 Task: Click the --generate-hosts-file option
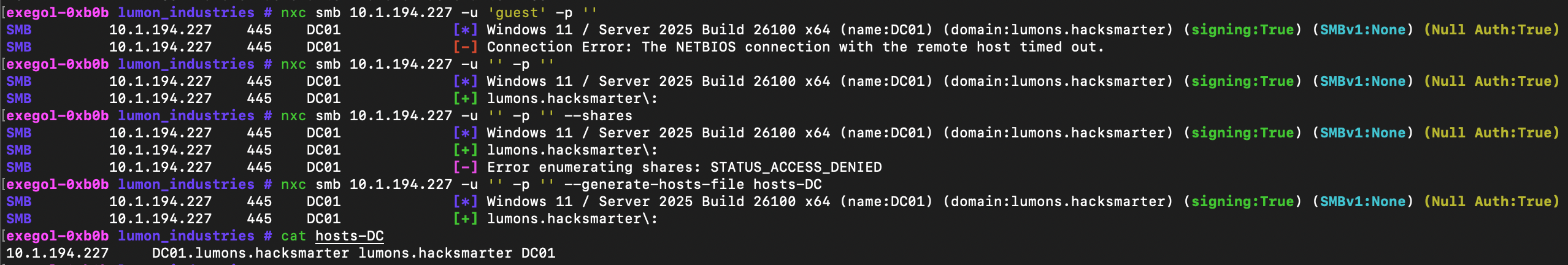654,185
